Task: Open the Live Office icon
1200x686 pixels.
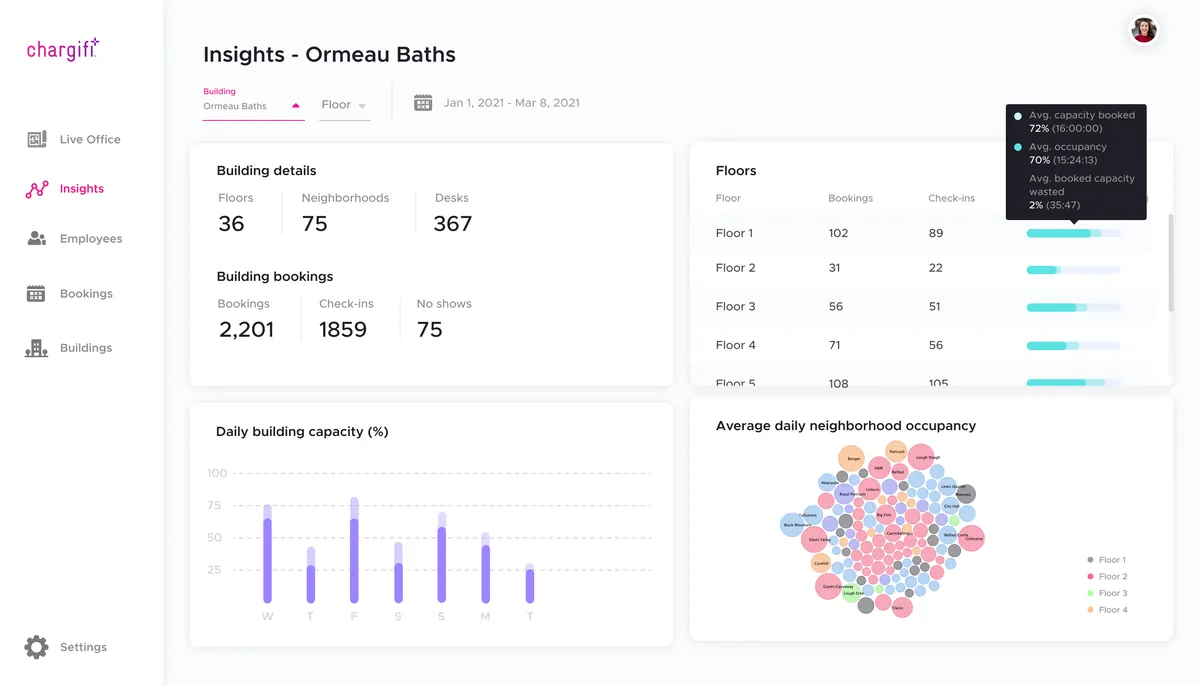Action: click(37, 139)
